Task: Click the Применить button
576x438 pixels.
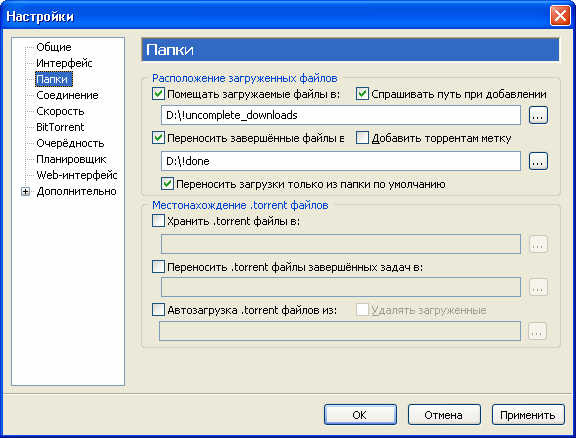Action: pyautogui.click(x=528, y=415)
